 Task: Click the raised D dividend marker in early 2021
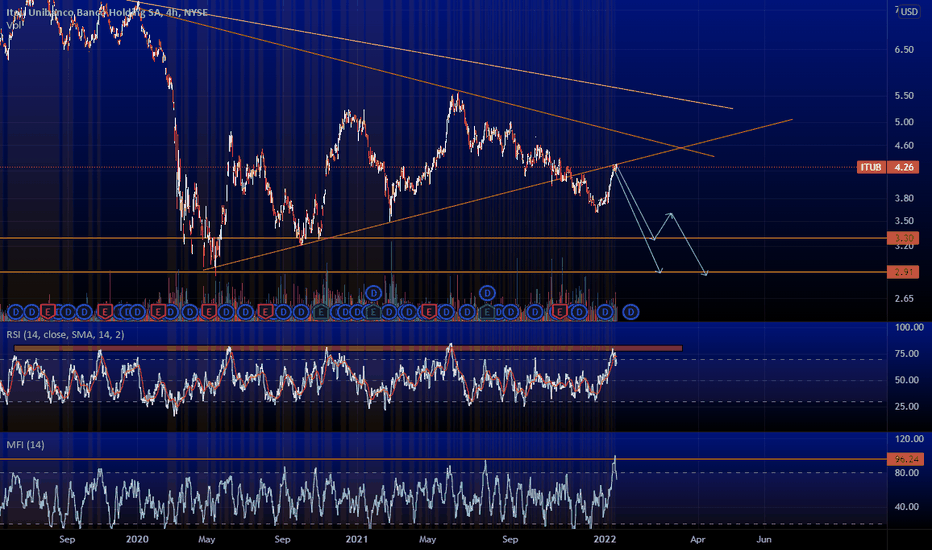pos(373,293)
